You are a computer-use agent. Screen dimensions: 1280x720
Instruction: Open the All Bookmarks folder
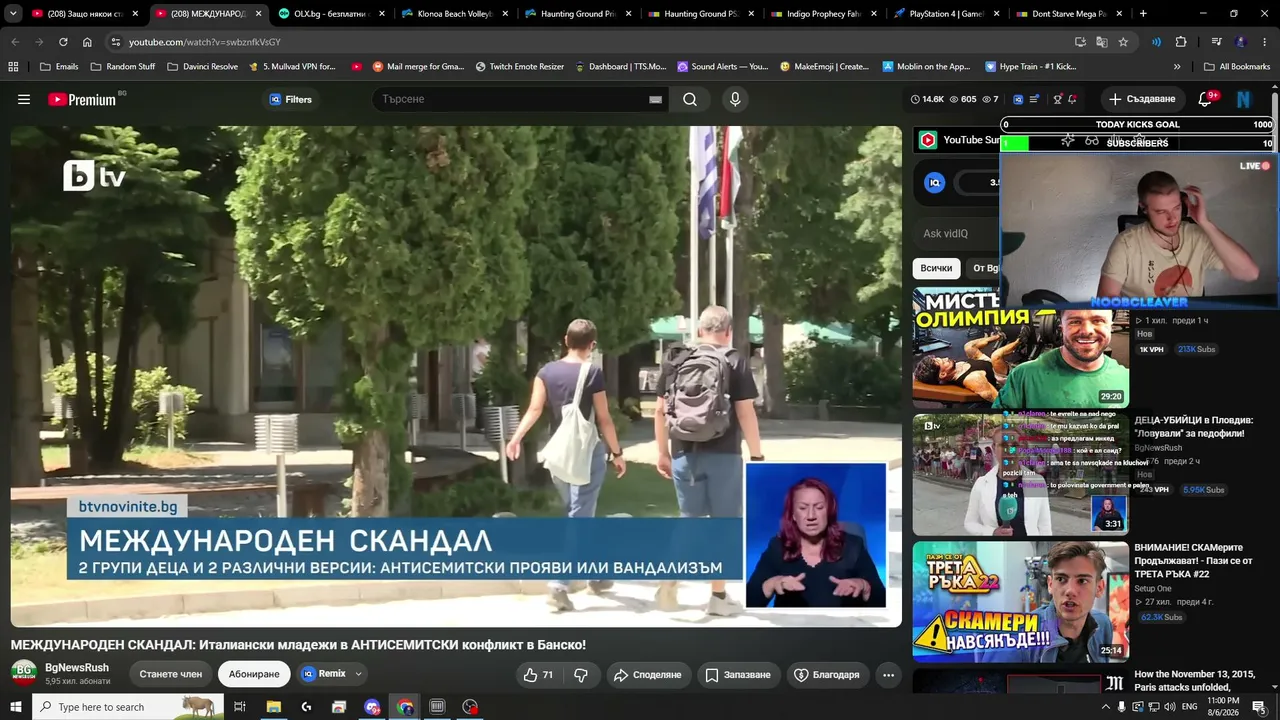pos(1237,67)
